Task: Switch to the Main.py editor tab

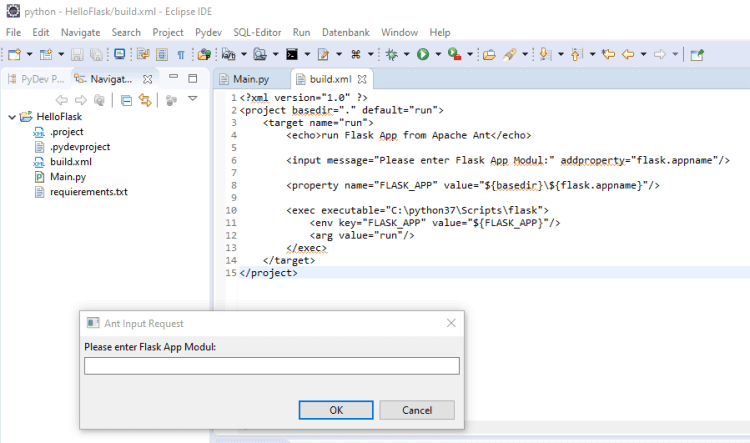Action: 243,78
